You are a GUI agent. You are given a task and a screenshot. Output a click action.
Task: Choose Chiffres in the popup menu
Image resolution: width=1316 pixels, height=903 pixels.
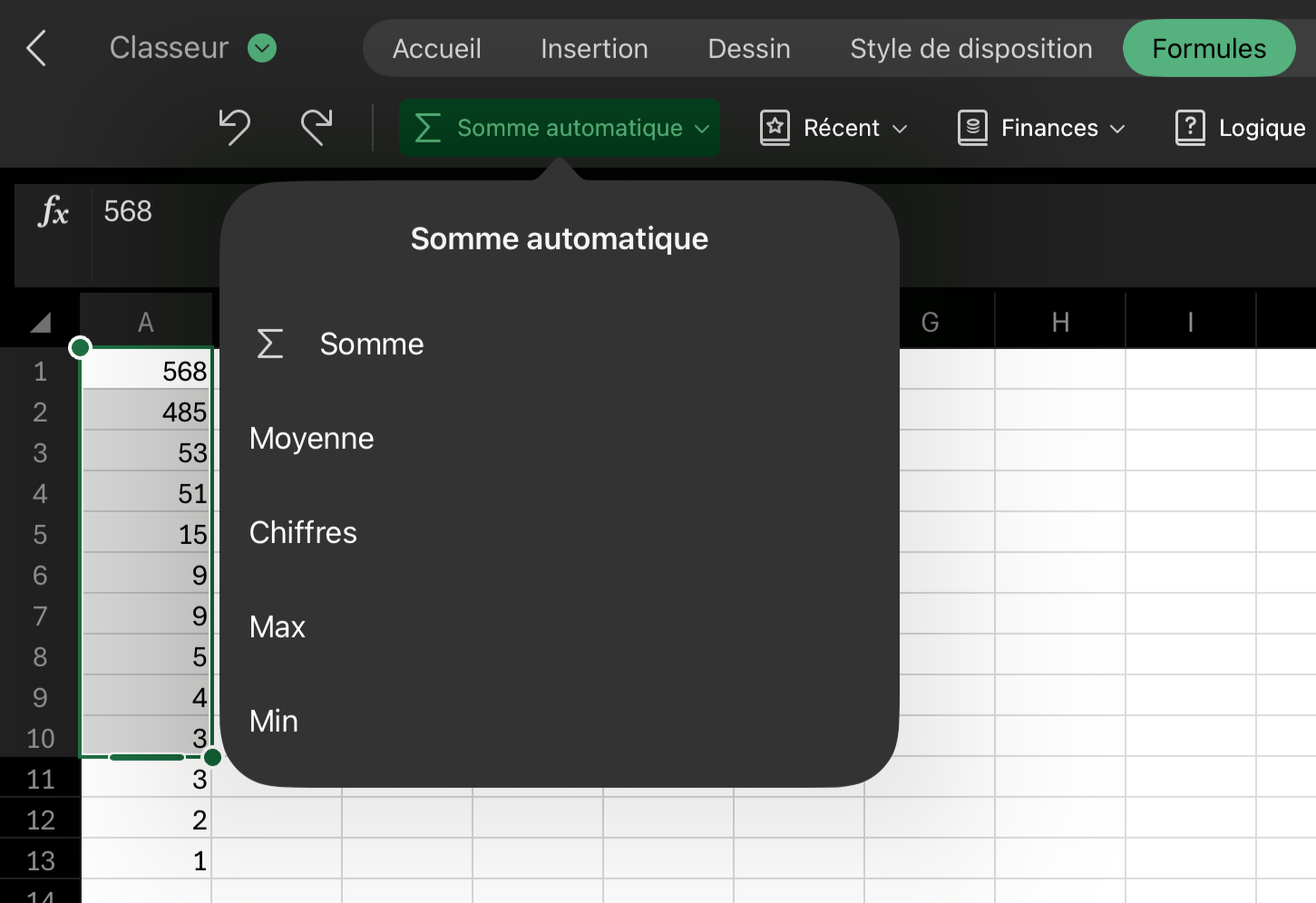pyautogui.click(x=559, y=532)
